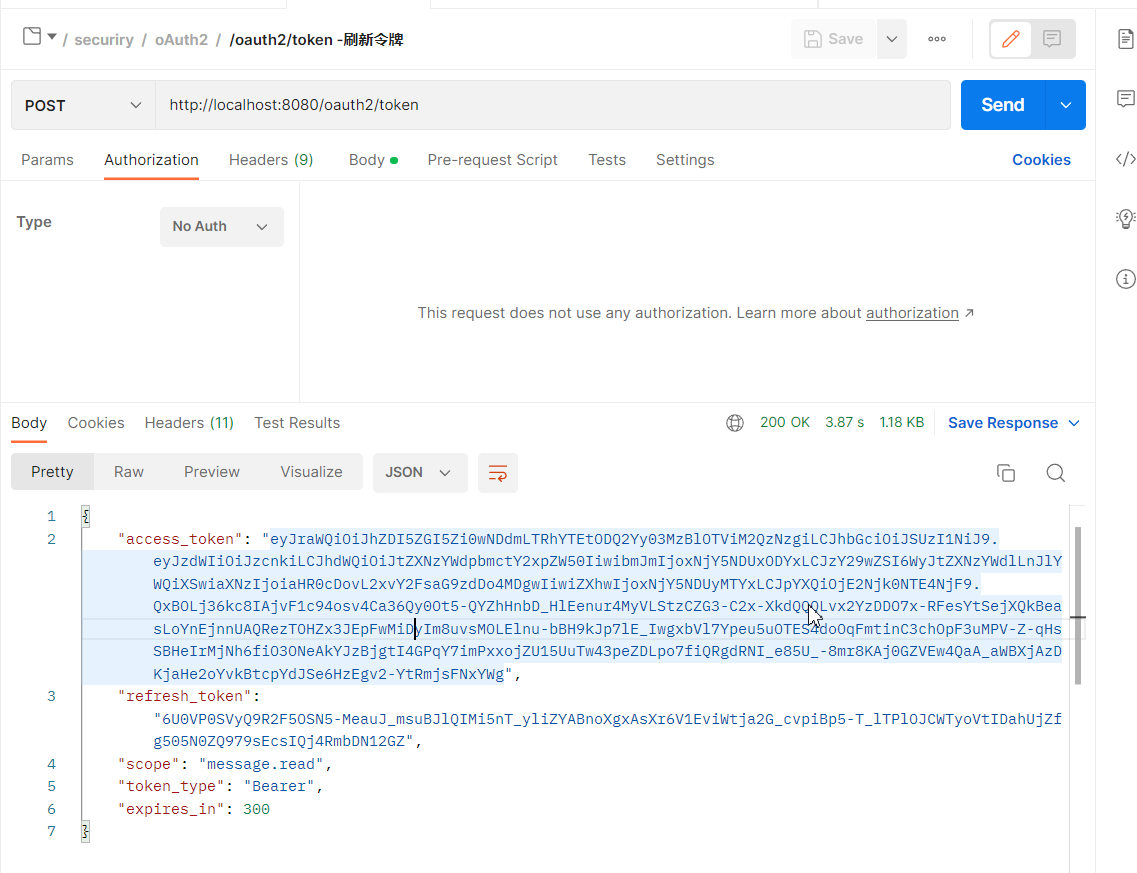
Task: Open the authorization help link
Action: (x=912, y=313)
